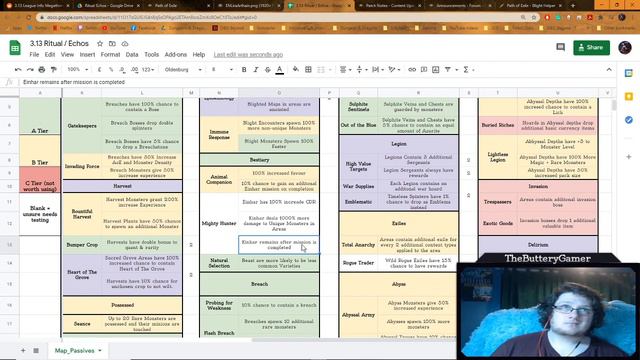The height and width of the screenshot is (360, 640).
Task: Open the Map_Passives tab arrow menu
Action: (x=100, y=351)
